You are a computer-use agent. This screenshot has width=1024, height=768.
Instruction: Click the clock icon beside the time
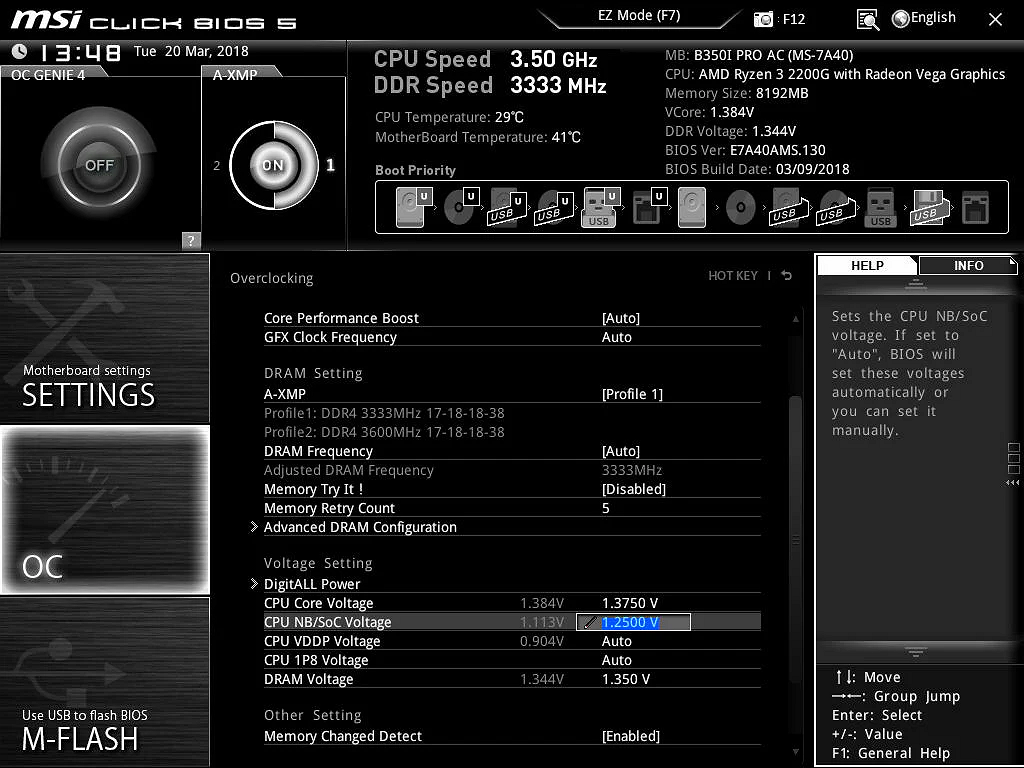[20, 51]
